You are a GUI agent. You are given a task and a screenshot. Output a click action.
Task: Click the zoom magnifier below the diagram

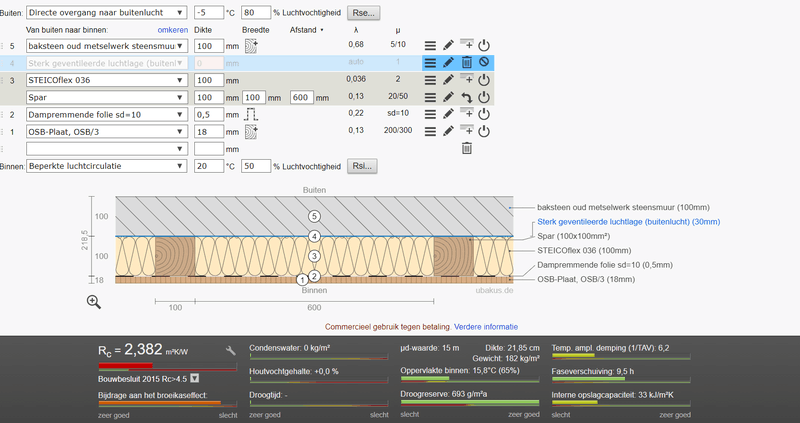click(94, 302)
